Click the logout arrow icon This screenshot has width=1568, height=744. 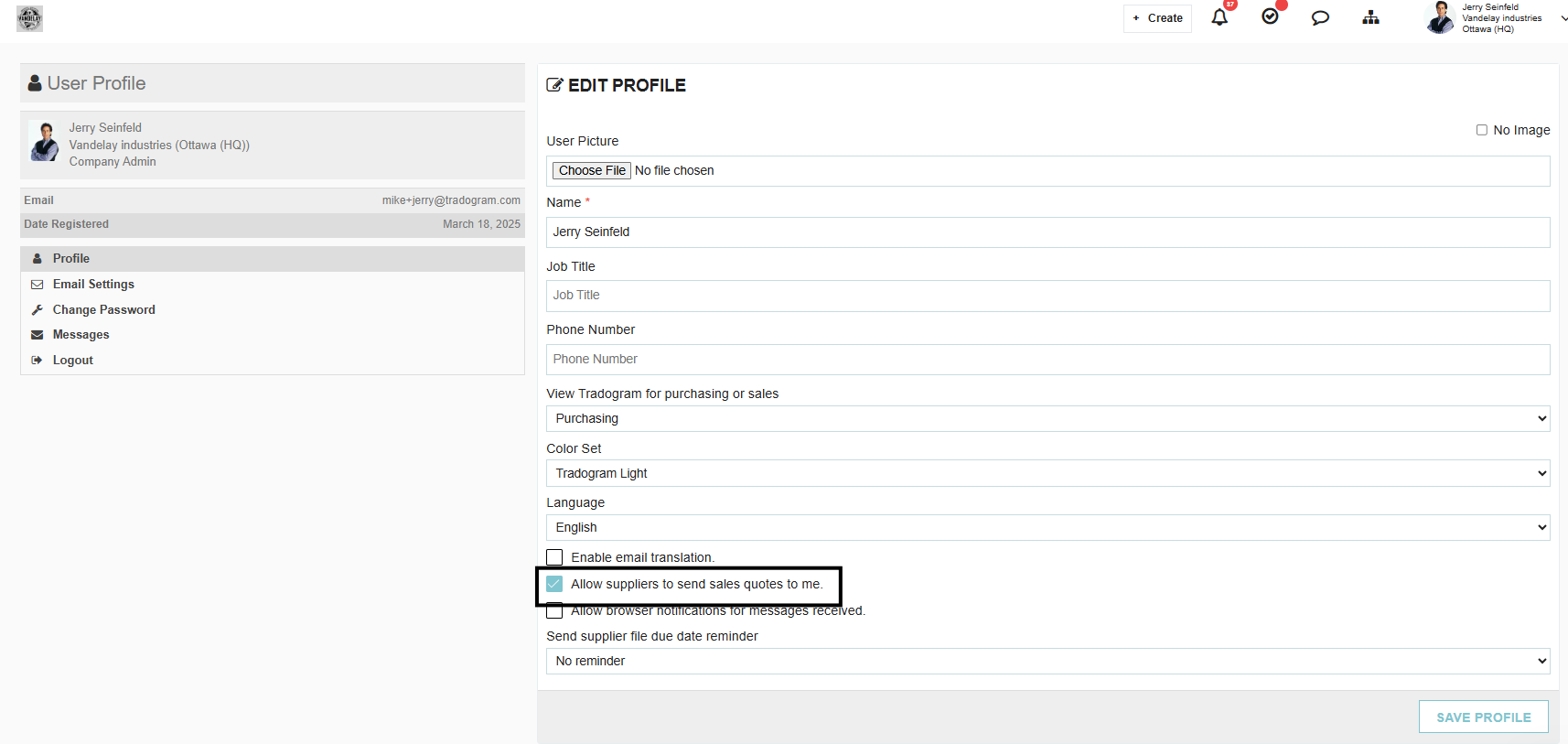(x=38, y=361)
